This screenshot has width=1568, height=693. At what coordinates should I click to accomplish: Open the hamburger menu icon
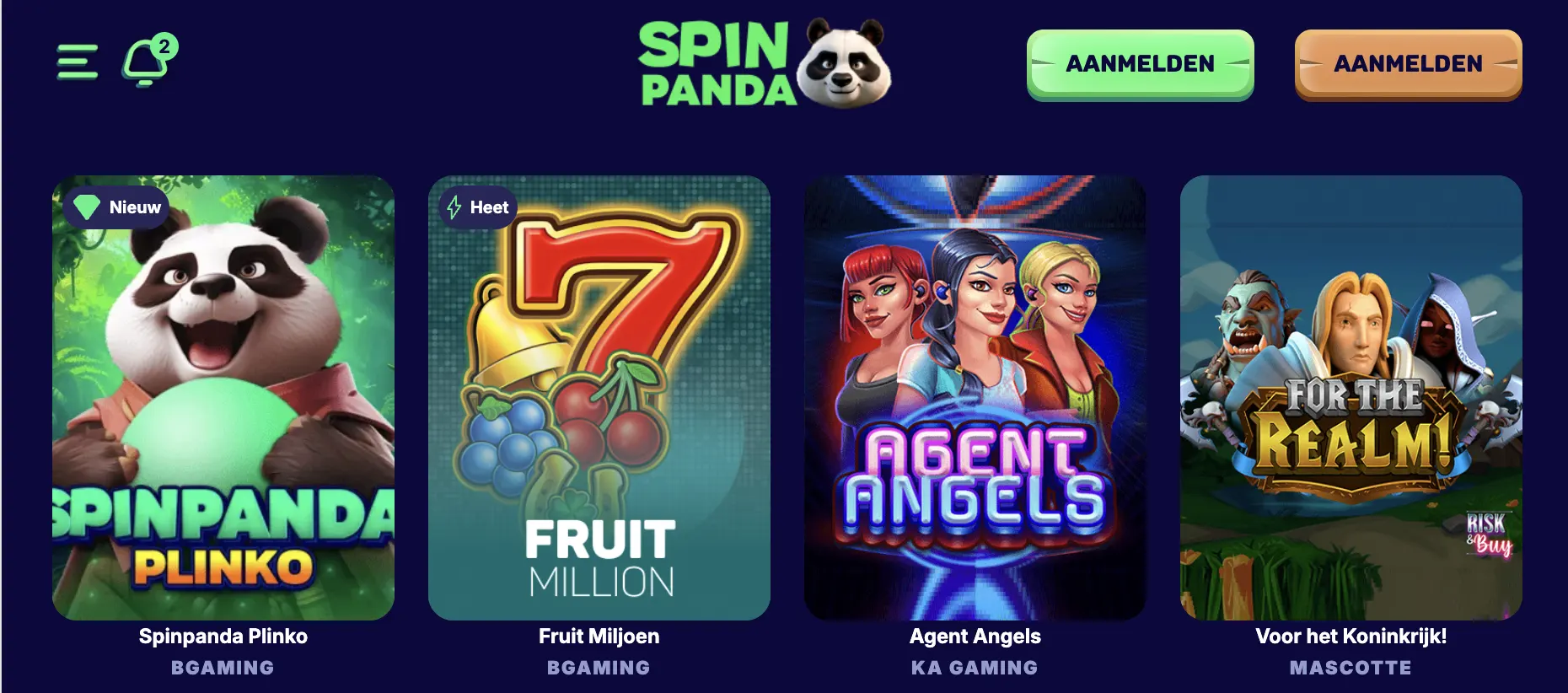[x=78, y=62]
